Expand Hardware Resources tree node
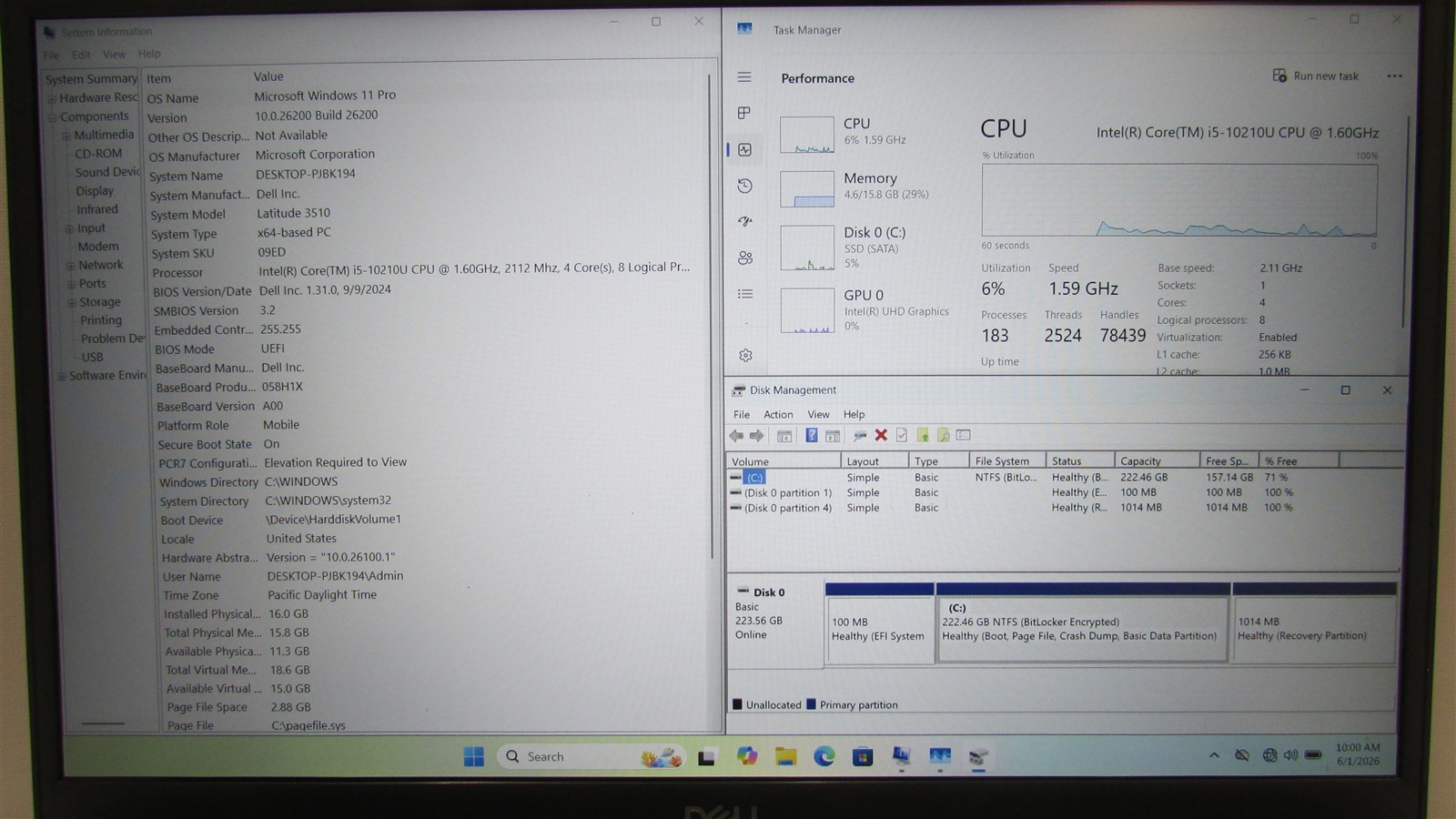Screen dimensions: 1456x819 [x=53, y=98]
